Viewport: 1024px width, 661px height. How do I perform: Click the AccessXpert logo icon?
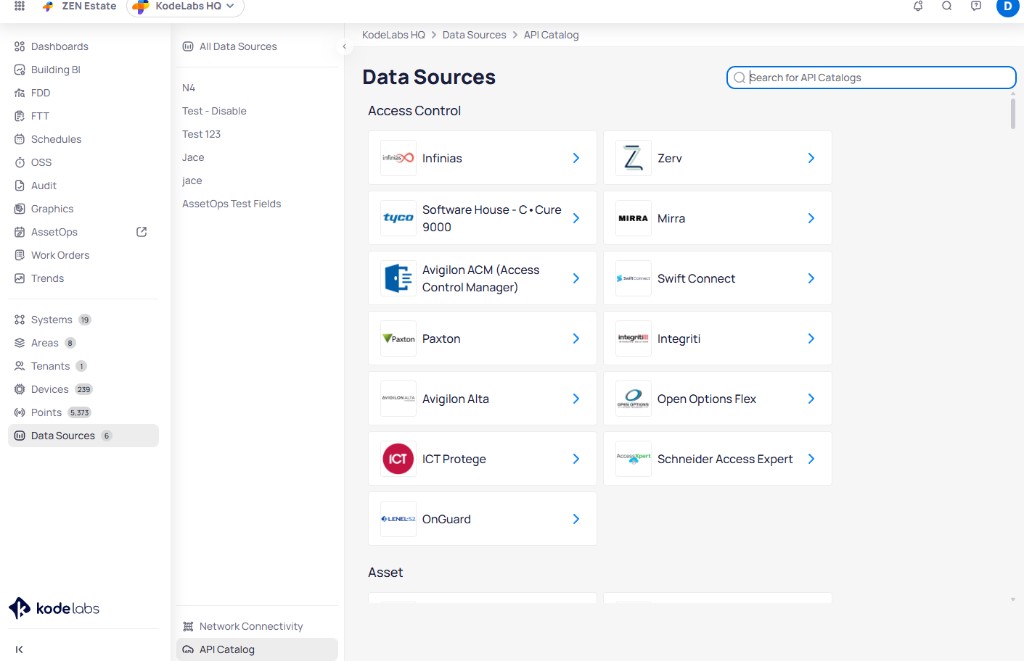pyautogui.click(x=633, y=459)
